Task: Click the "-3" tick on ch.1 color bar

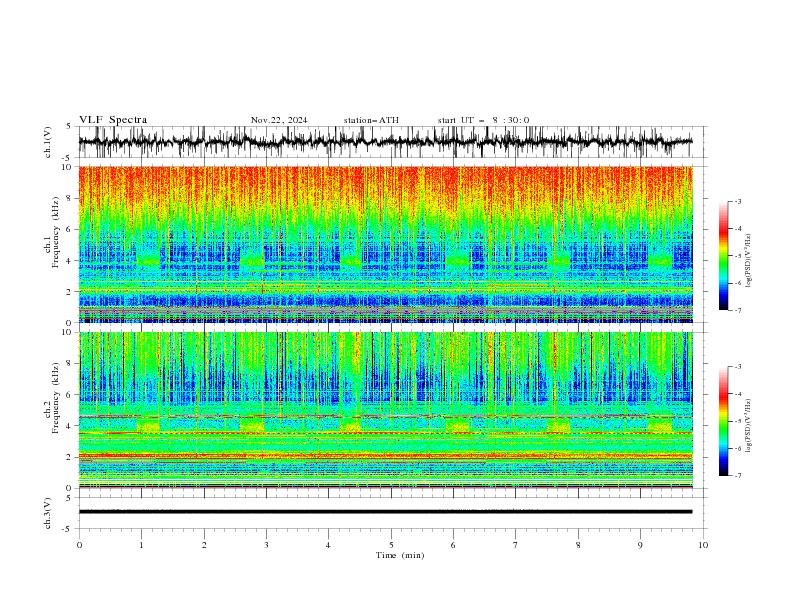Action: coord(737,201)
